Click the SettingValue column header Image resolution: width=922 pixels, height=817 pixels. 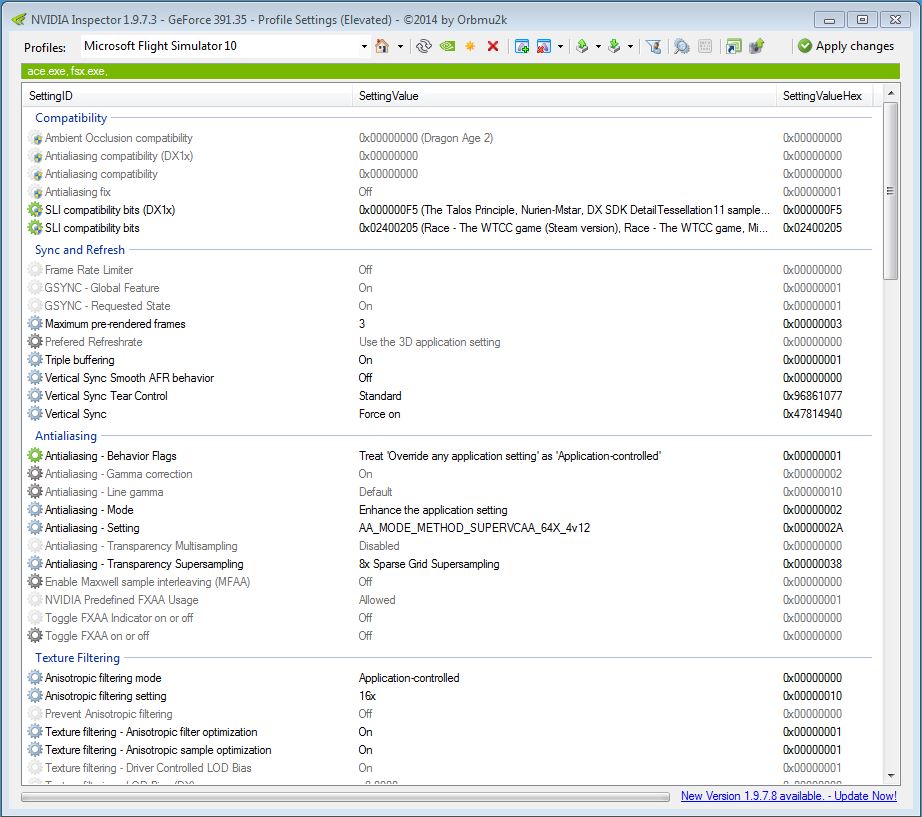click(564, 96)
